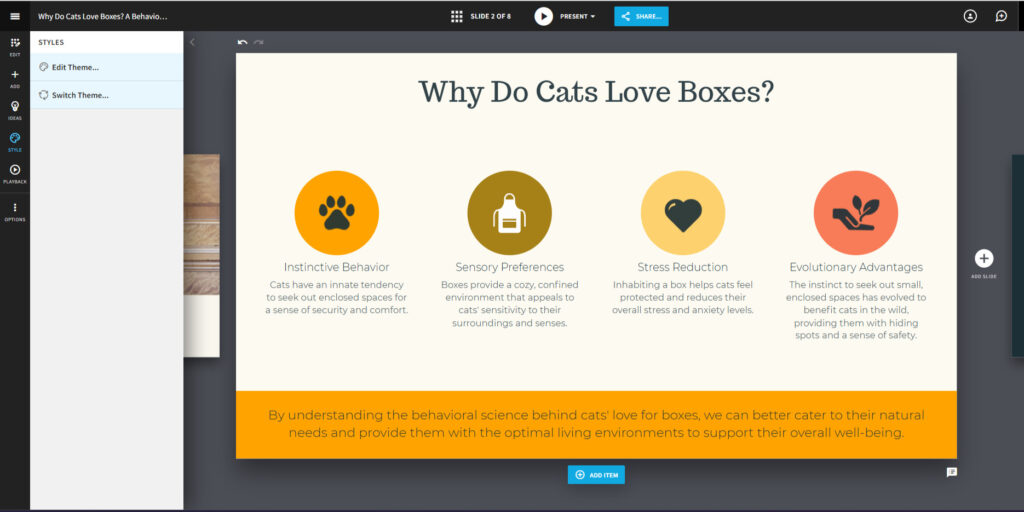Select the Evolutionary Advantages heading
Screen dimensions: 1024x512
[x=856, y=267]
